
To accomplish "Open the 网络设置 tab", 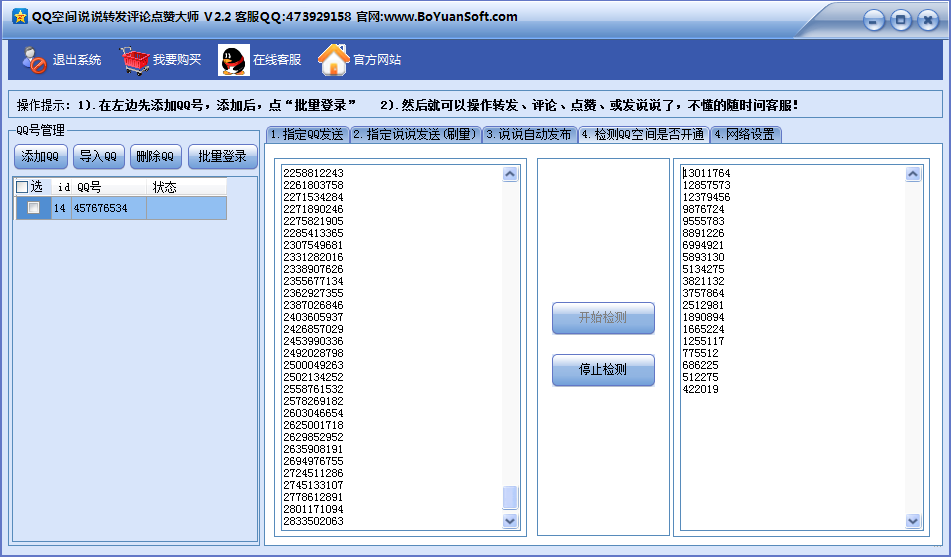I will pyautogui.click(x=745, y=134).
